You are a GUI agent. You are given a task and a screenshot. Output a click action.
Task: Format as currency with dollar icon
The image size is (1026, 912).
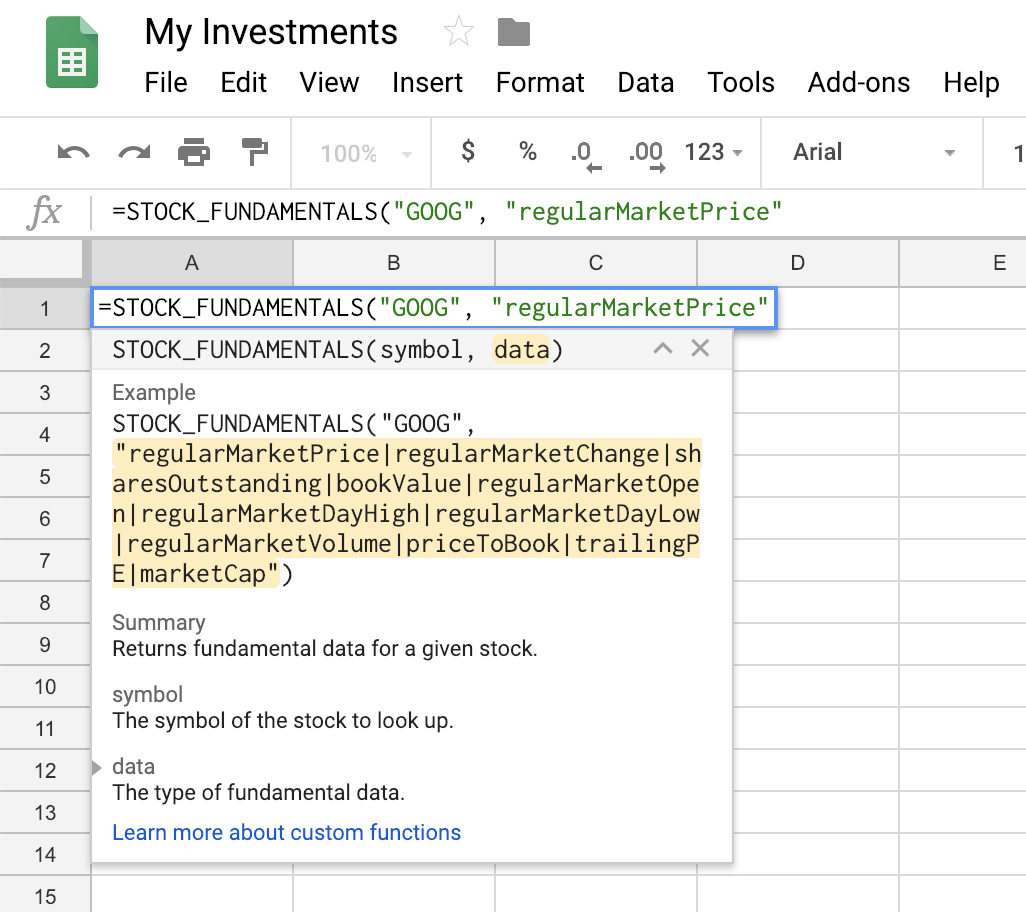468,152
